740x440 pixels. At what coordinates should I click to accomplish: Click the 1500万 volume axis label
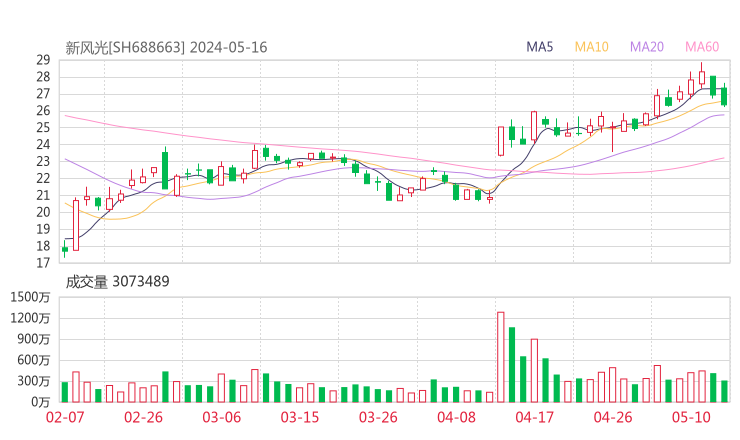[x=30, y=297]
